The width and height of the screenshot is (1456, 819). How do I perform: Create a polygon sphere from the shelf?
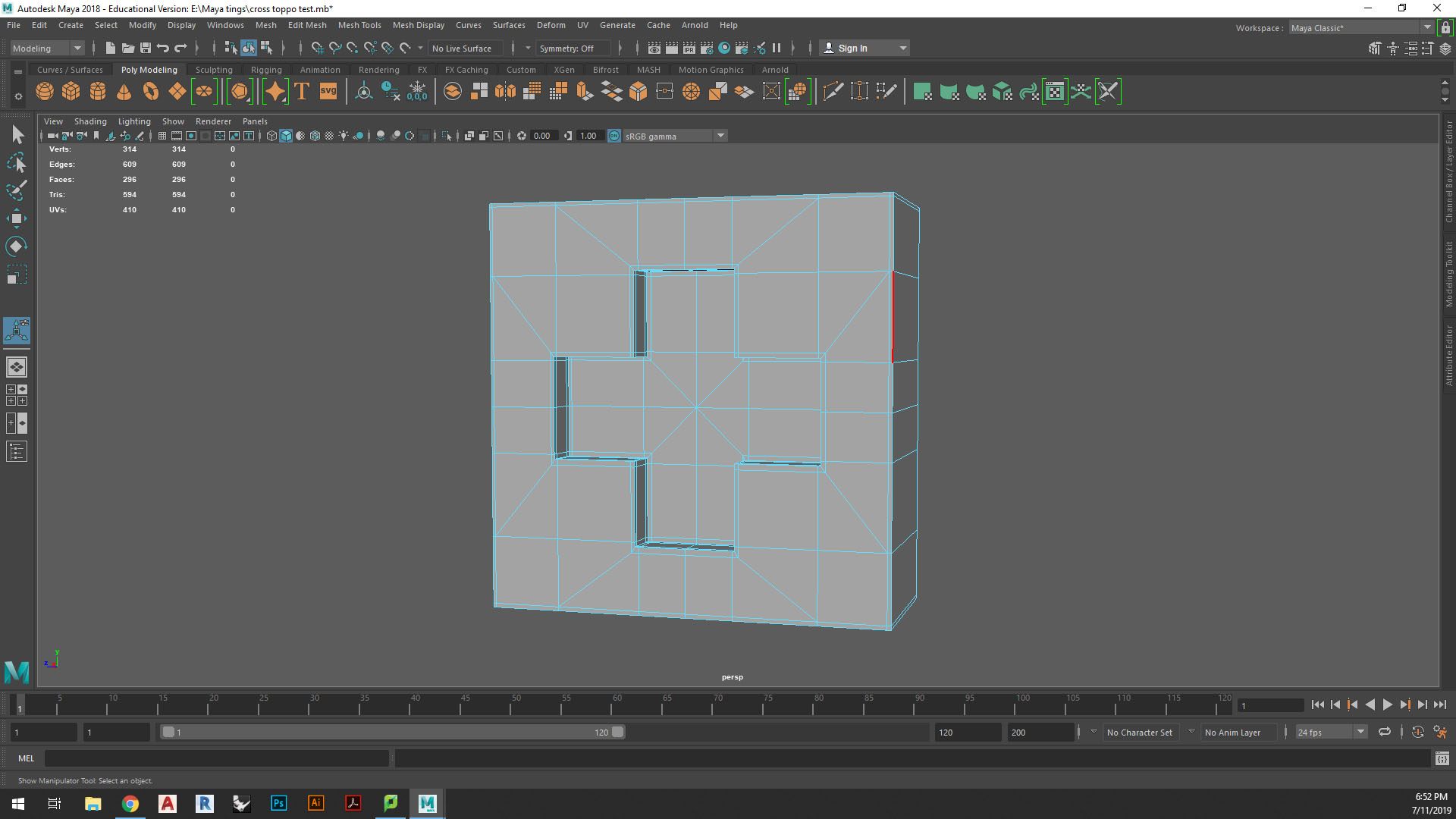pos(45,92)
